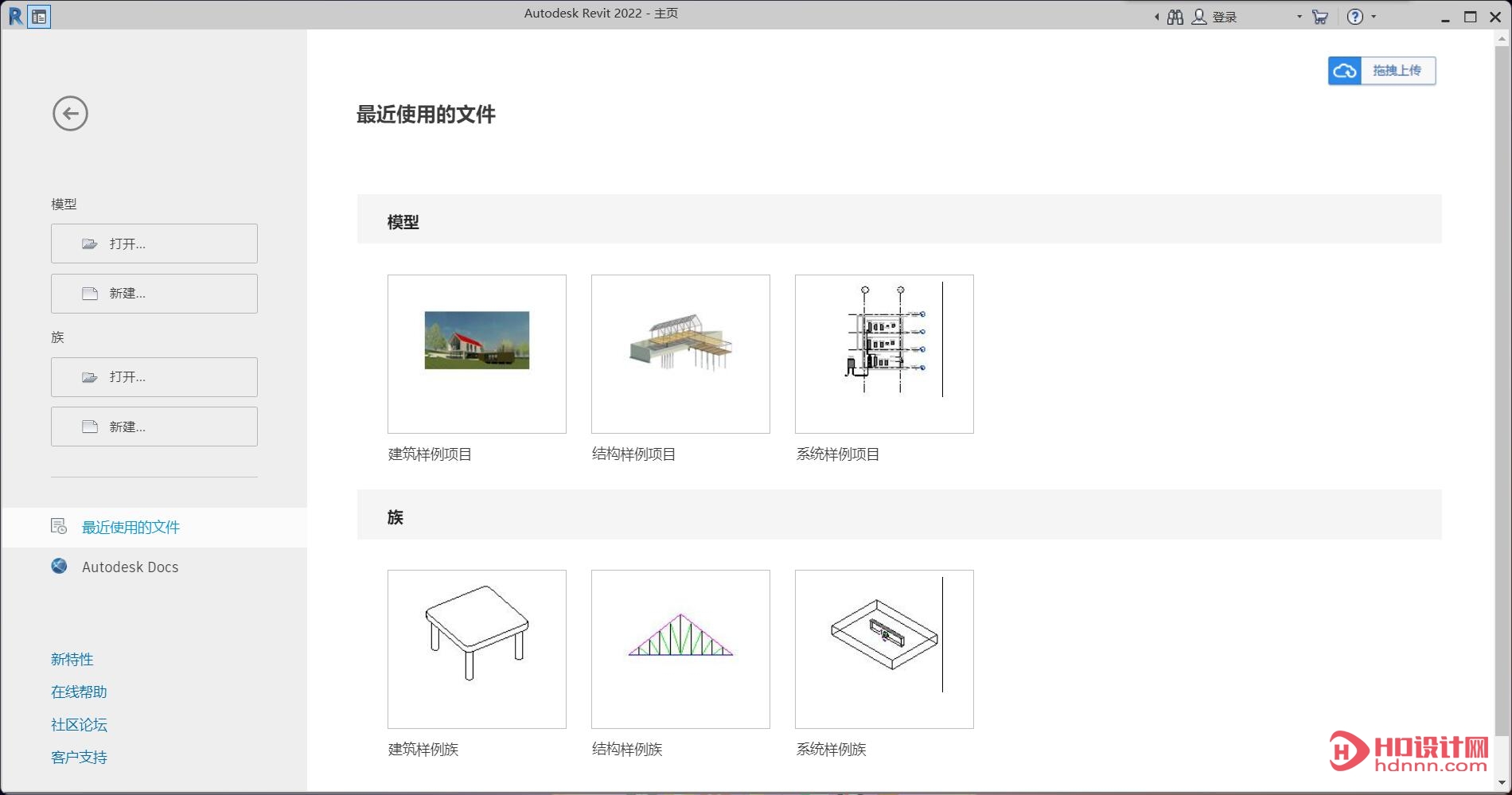1512x795 pixels.
Task: Click the 结构样例项目 label text
Action: [x=633, y=454]
